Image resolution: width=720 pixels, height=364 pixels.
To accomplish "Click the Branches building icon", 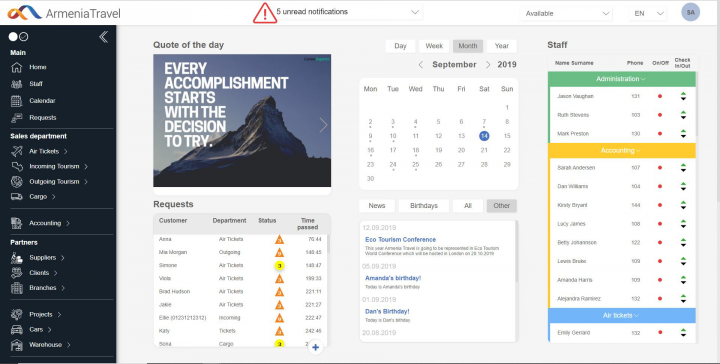I will click(17, 288).
